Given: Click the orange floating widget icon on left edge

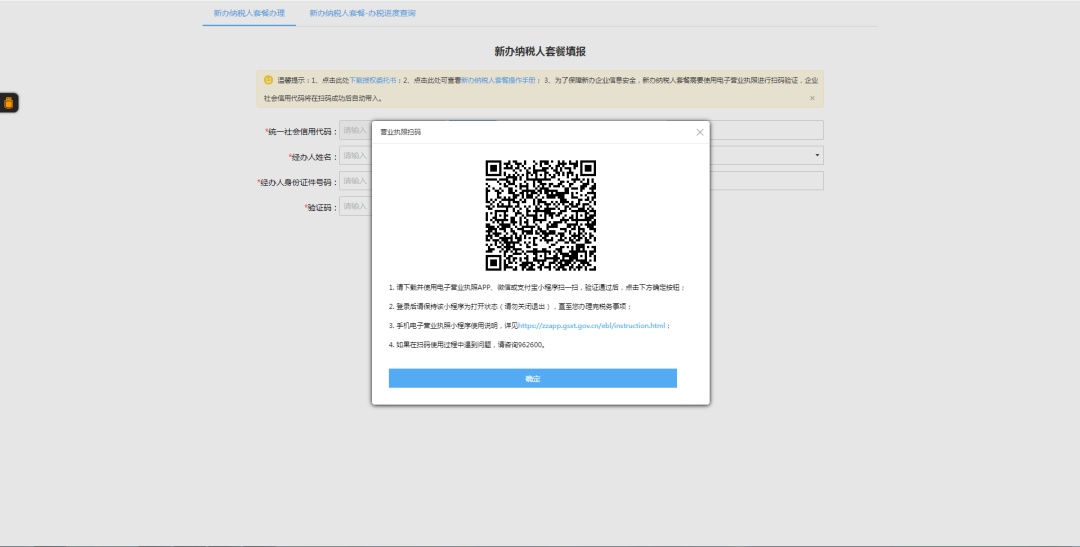Looking at the screenshot, I should 9,103.
